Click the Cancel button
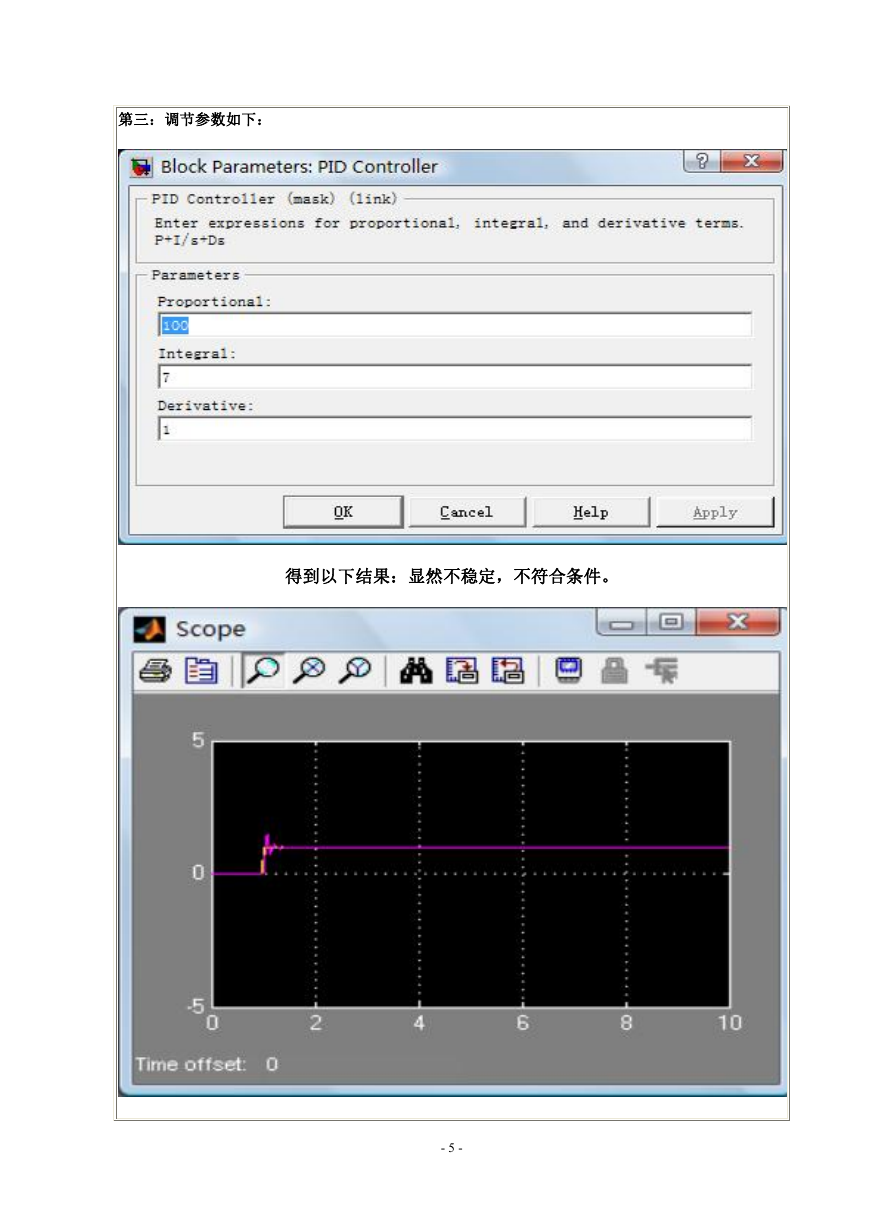 pos(466,512)
